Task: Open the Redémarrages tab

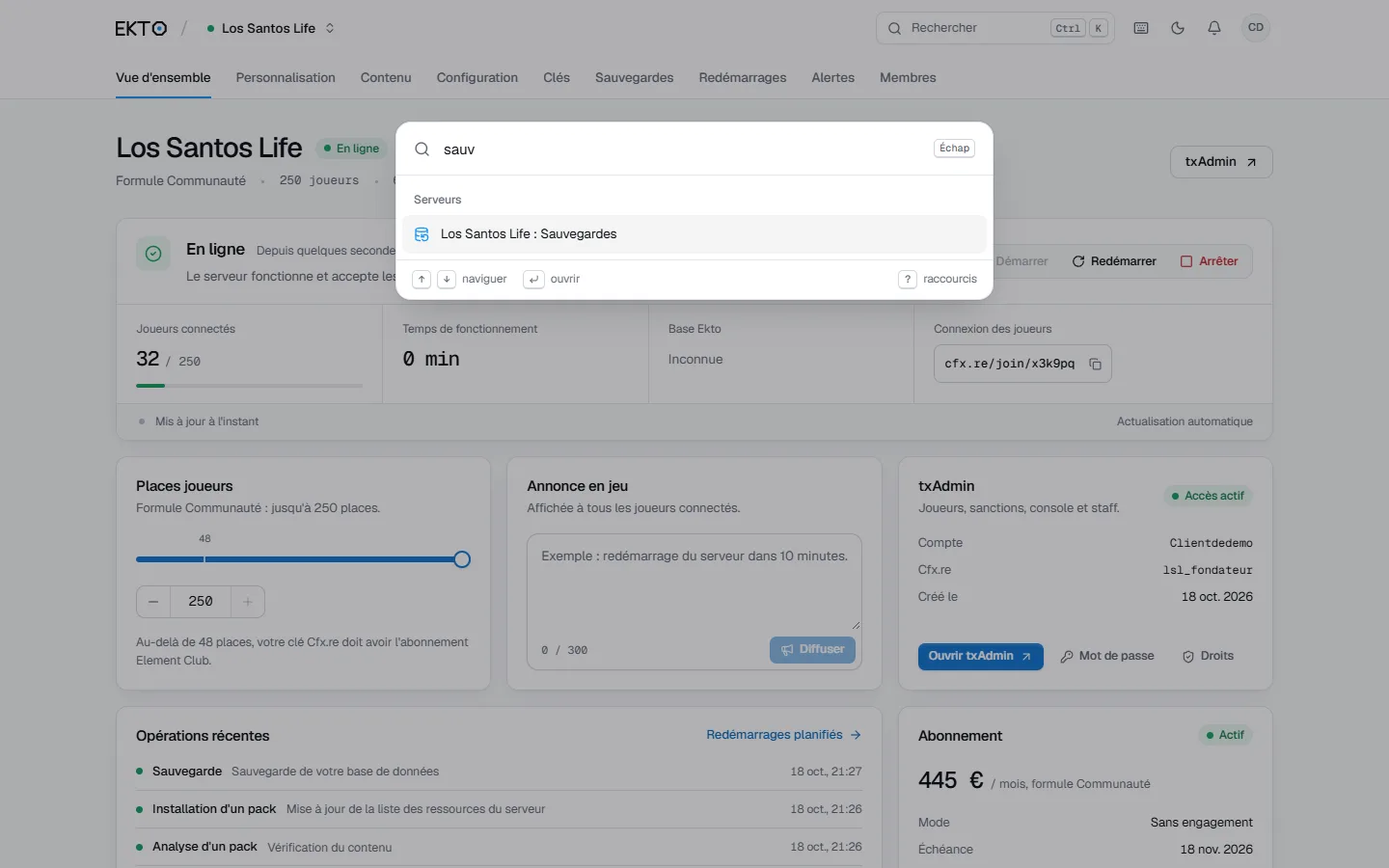Action: pos(743,77)
